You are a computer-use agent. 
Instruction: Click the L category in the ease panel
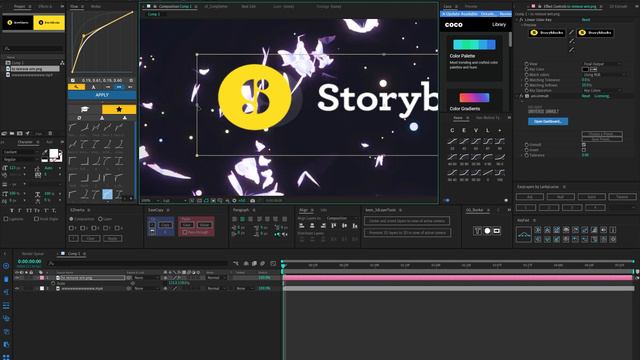pyautogui.click(x=487, y=130)
